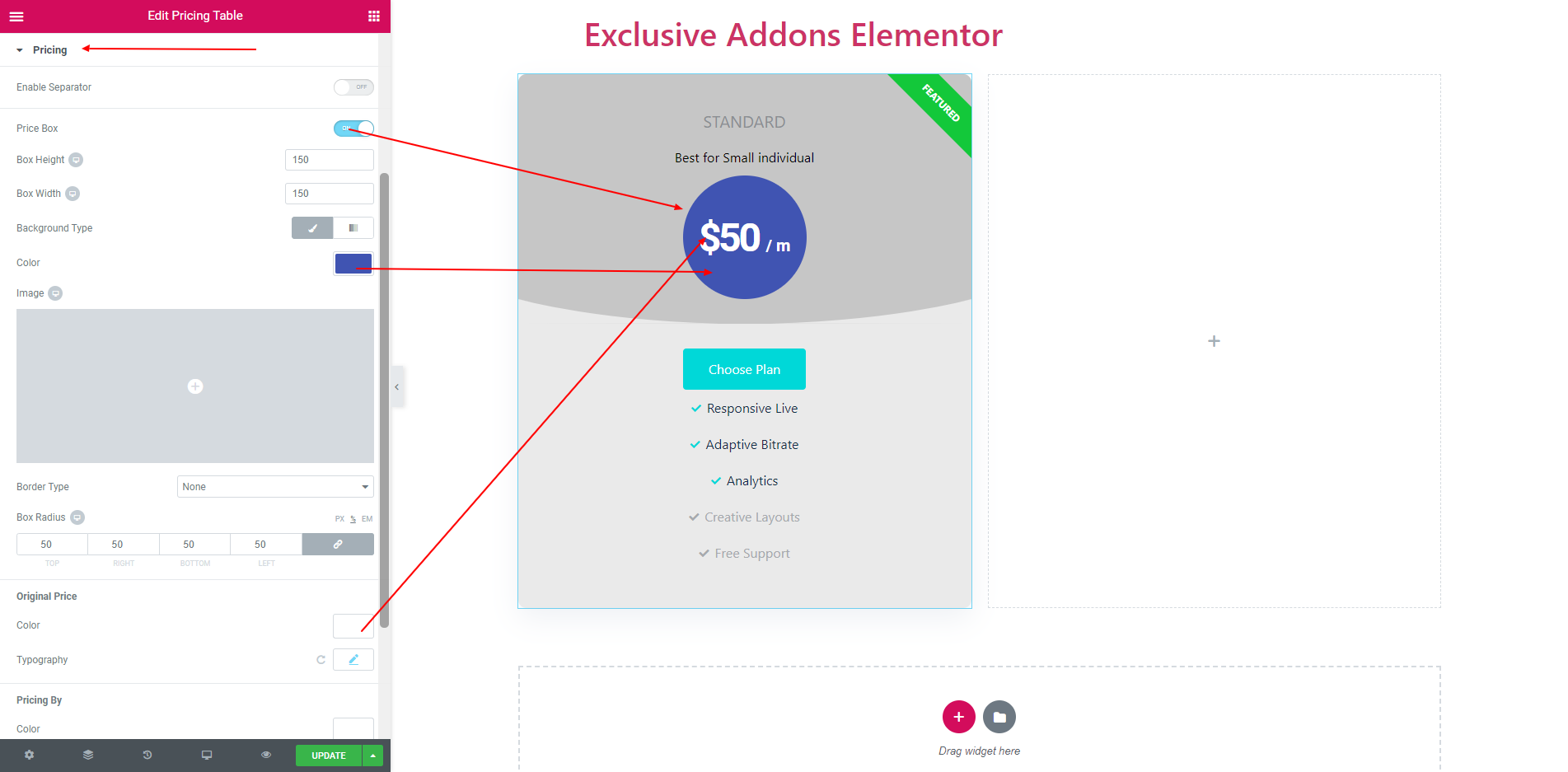Select the classic background type brush
The width and height of the screenshot is (1568, 772).
[x=312, y=228]
